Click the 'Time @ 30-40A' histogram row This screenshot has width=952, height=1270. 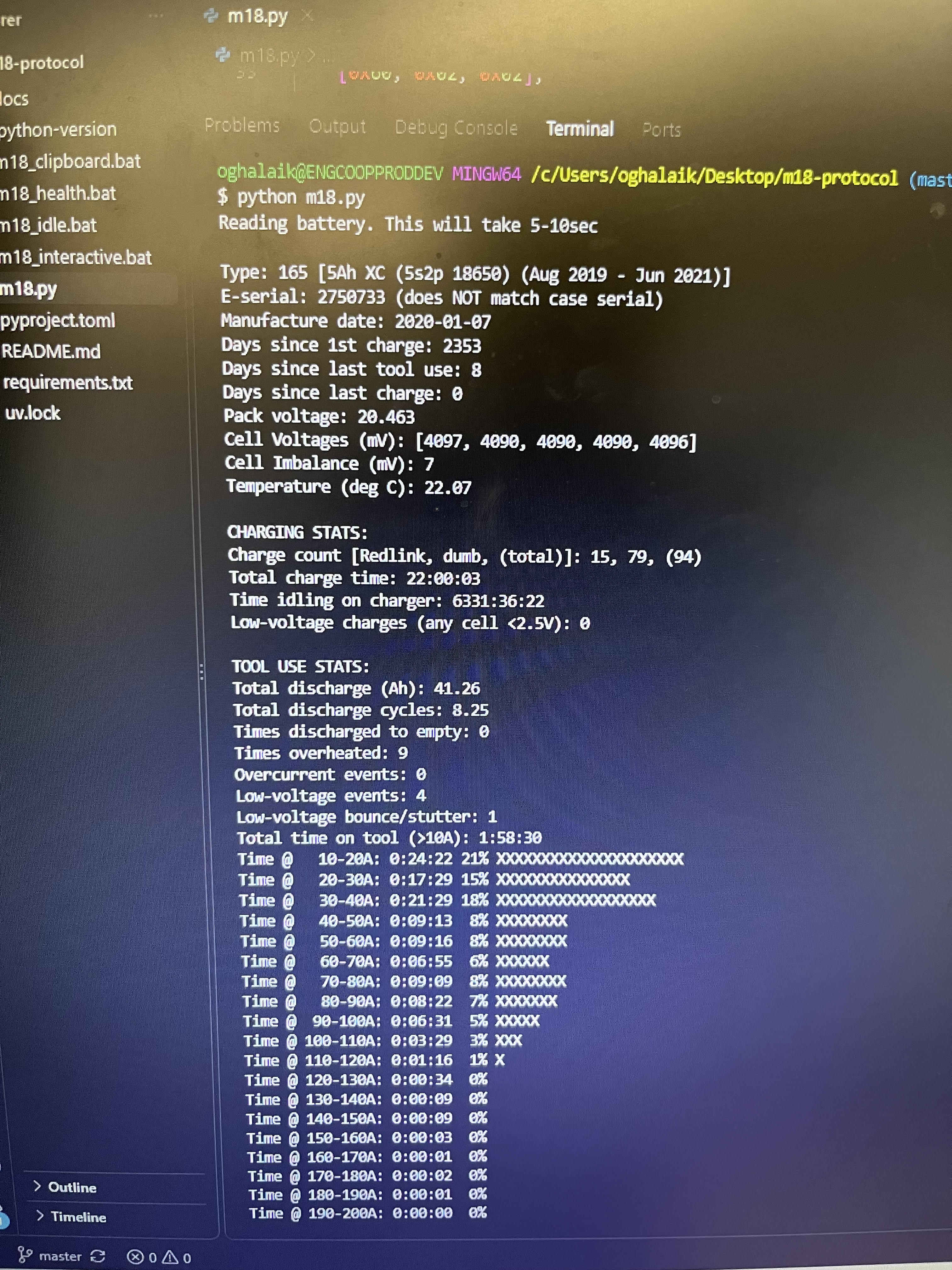click(x=448, y=900)
